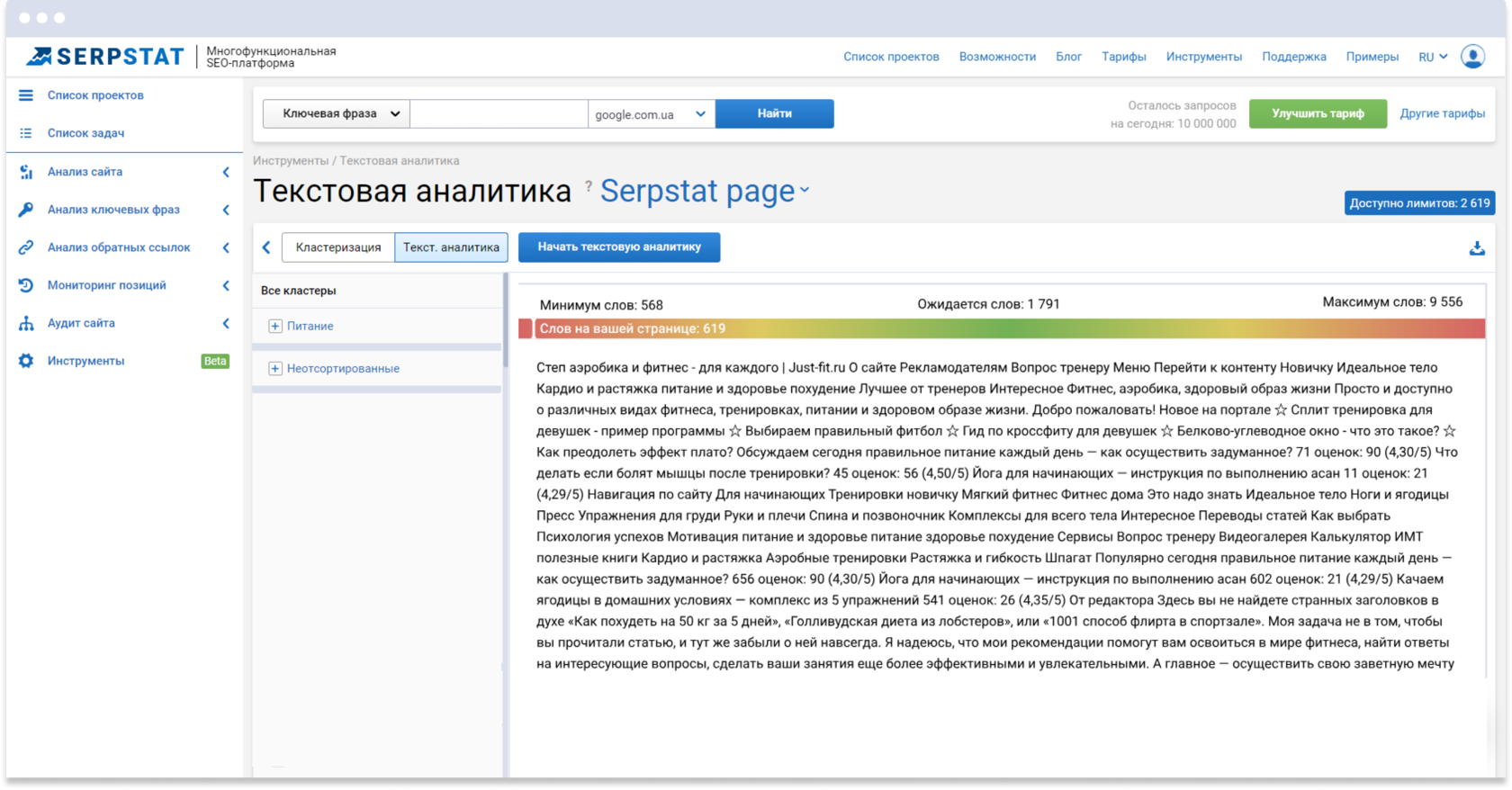Click the Beta badge next to Инструменты

point(215,361)
